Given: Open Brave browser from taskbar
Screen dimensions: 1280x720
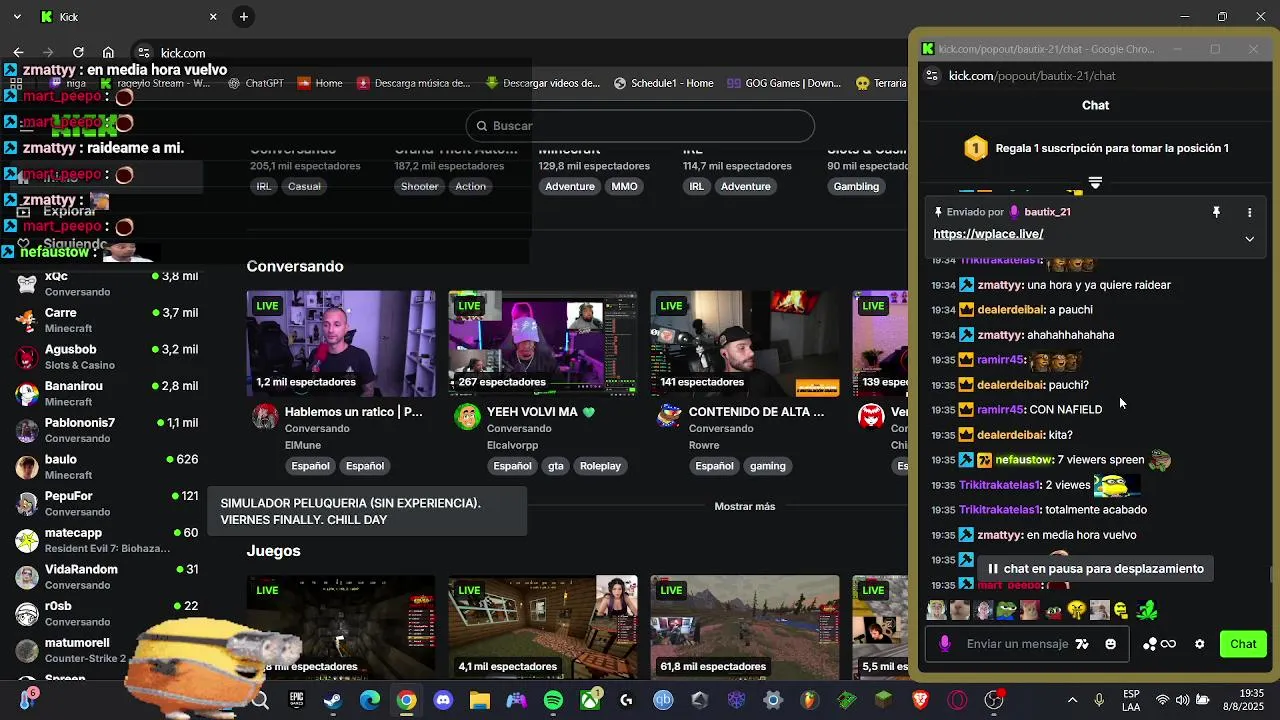Looking at the screenshot, I should click(920, 700).
